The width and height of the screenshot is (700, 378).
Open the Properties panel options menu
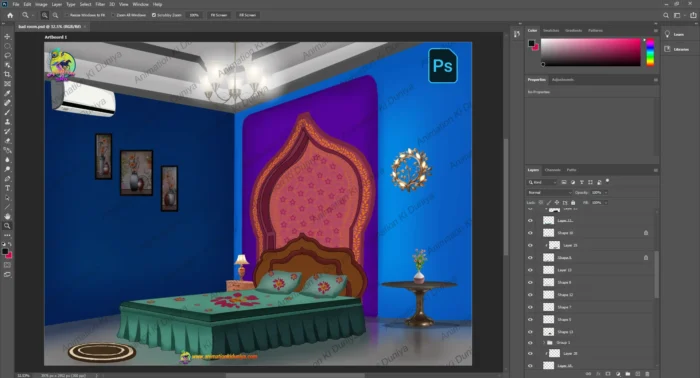click(x=655, y=80)
